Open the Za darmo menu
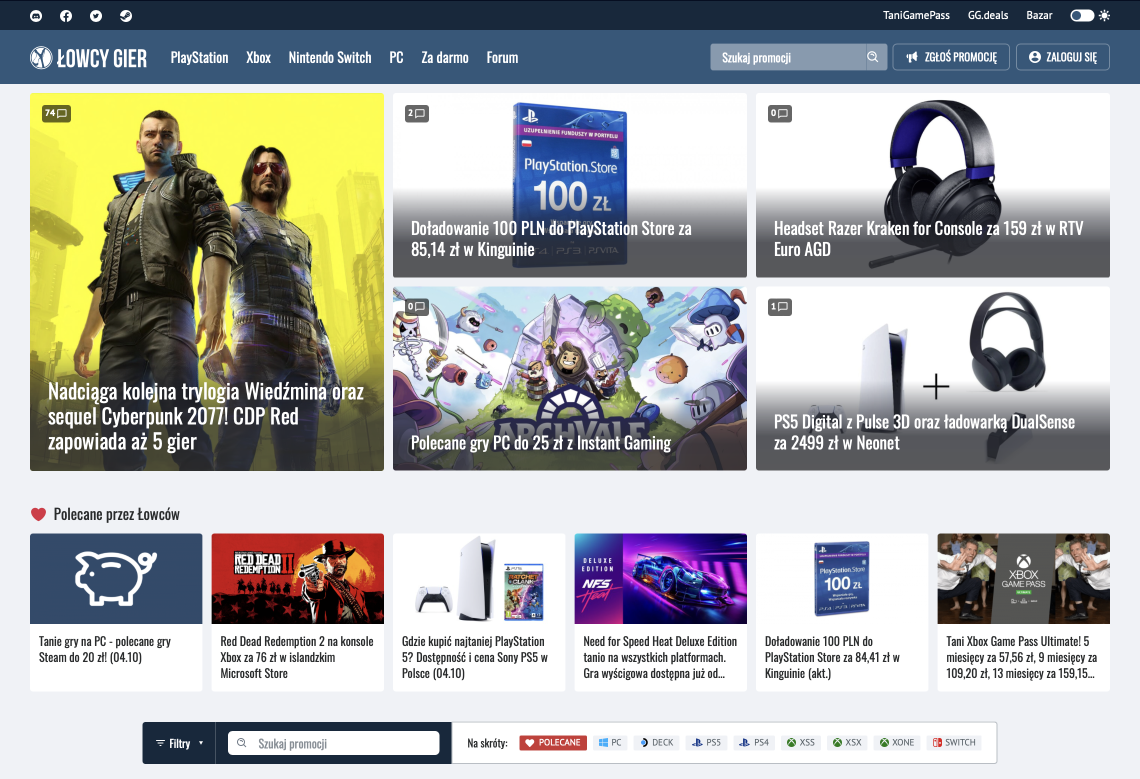This screenshot has width=1140, height=779. [x=445, y=57]
